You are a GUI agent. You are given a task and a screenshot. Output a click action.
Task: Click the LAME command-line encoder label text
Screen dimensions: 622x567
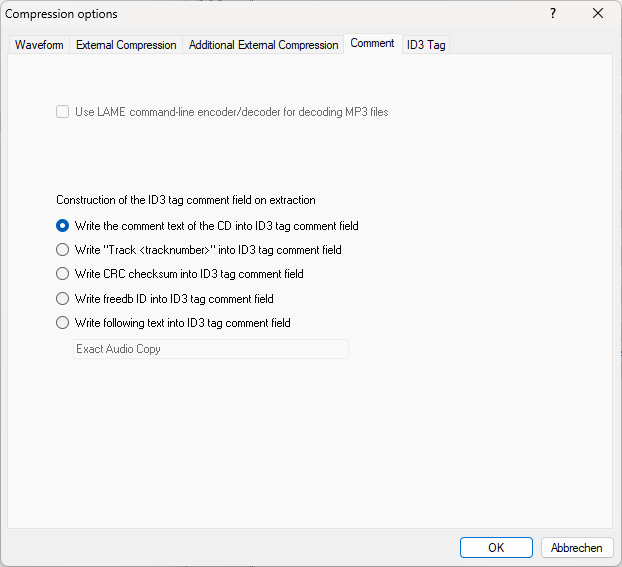[x=231, y=112]
